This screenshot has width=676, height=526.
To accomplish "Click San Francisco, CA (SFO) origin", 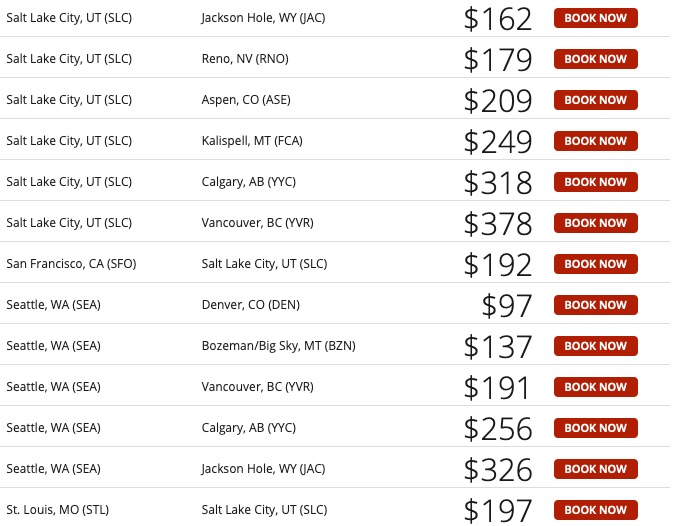I will [71, 264].
